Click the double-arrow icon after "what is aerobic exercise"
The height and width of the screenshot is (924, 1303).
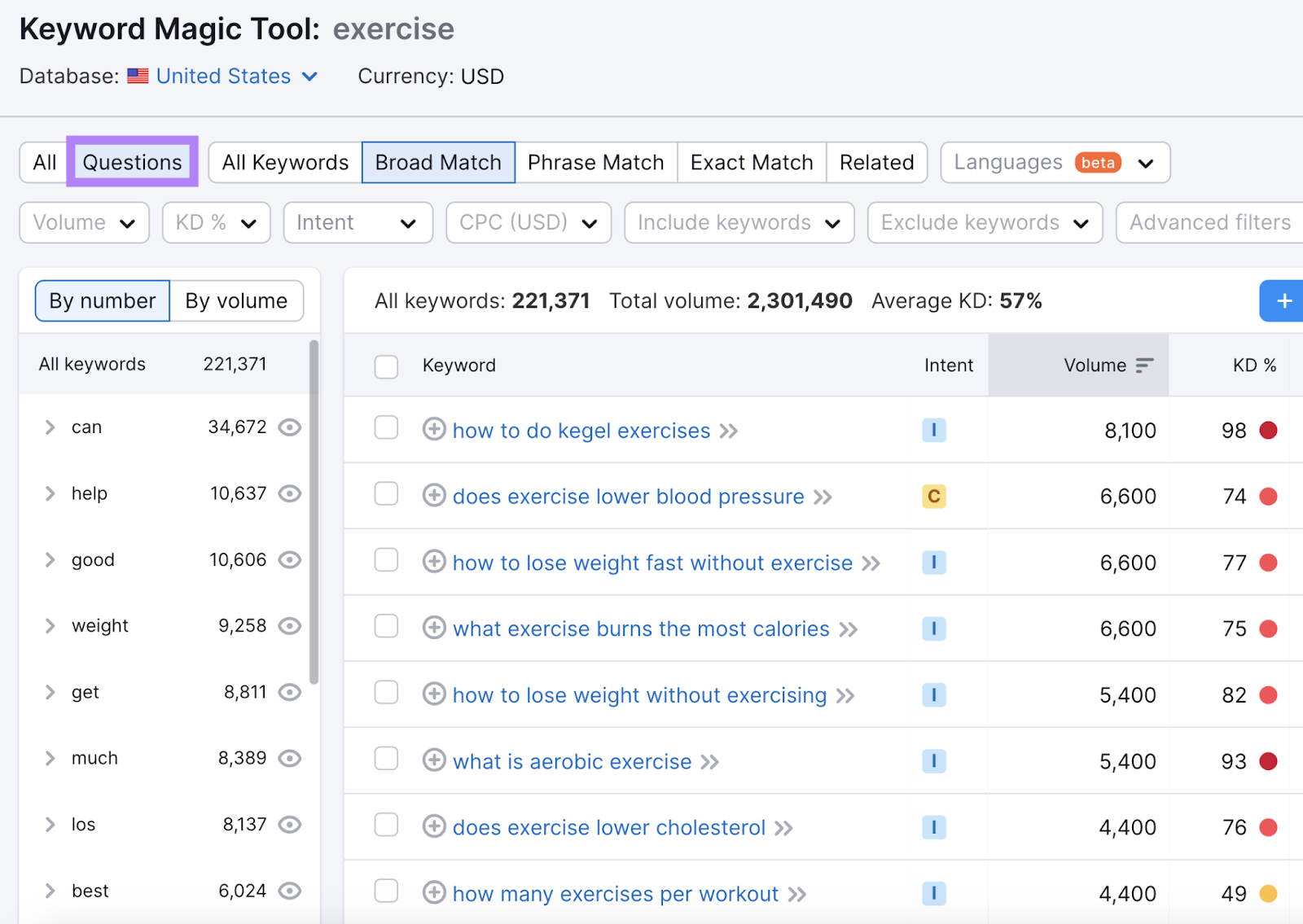[710, 761]
